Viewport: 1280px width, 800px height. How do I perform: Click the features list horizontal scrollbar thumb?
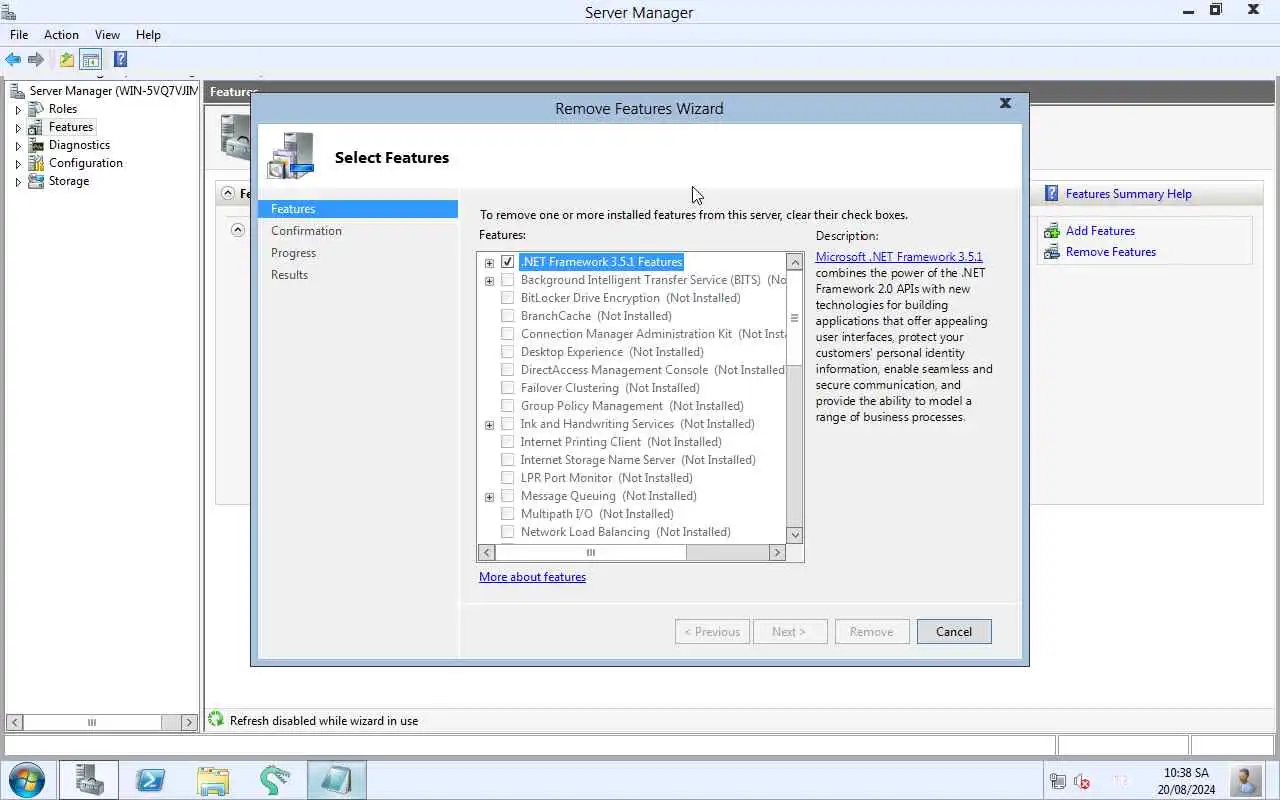591,552
